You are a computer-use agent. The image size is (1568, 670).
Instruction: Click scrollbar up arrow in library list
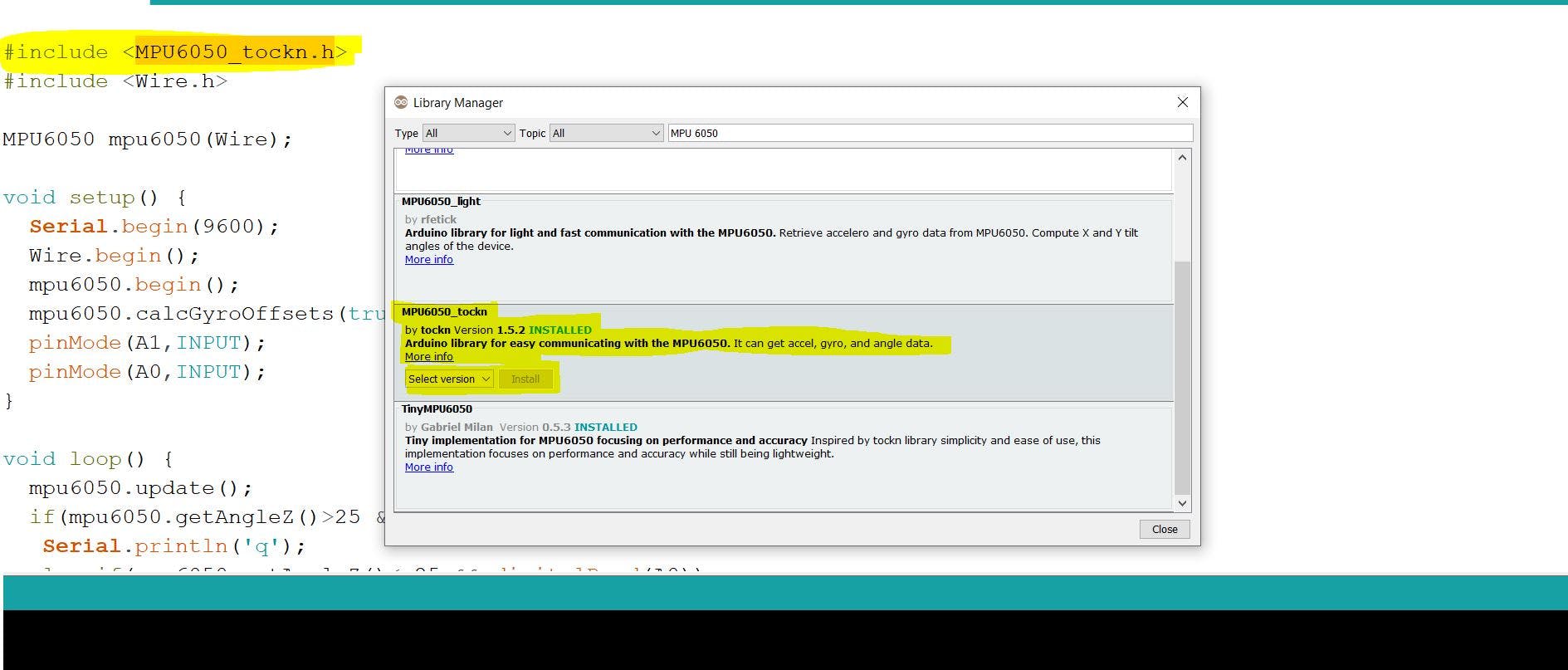[1183, 157]
